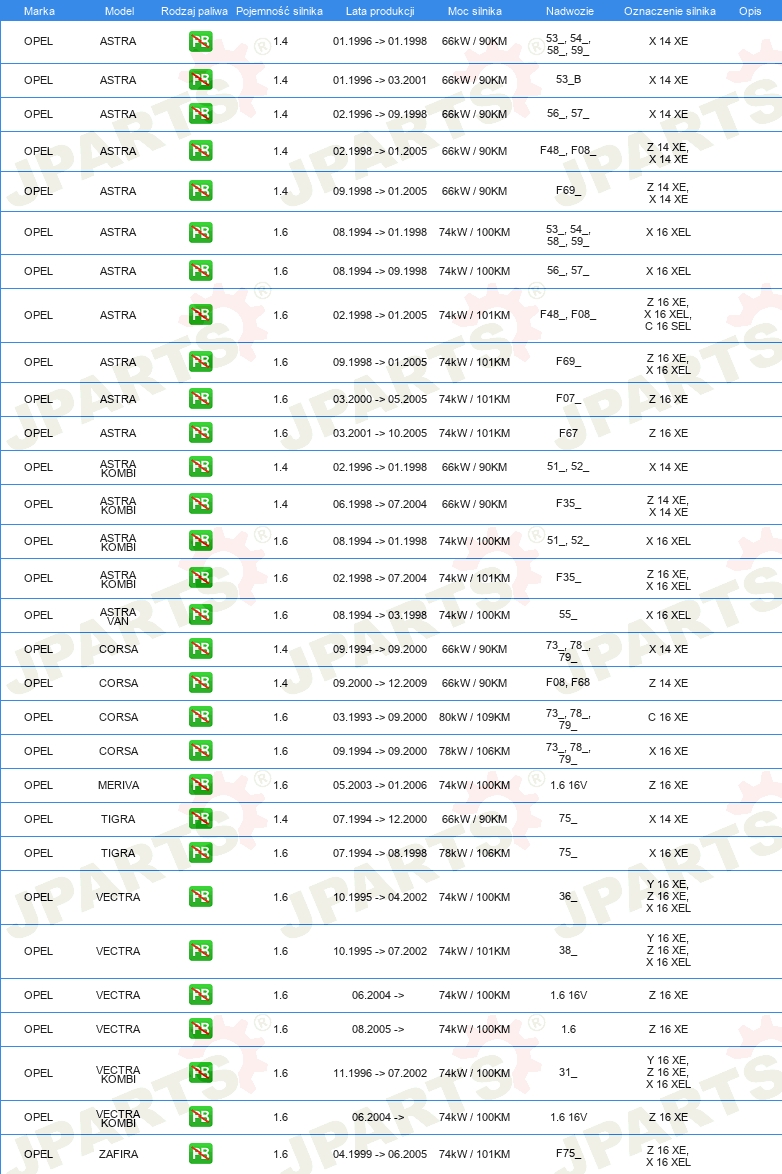The width and height of the screenshot is (782, 1174).
Task: Click the fuel icon in the row with body 53_B
Action: (200, 79)
